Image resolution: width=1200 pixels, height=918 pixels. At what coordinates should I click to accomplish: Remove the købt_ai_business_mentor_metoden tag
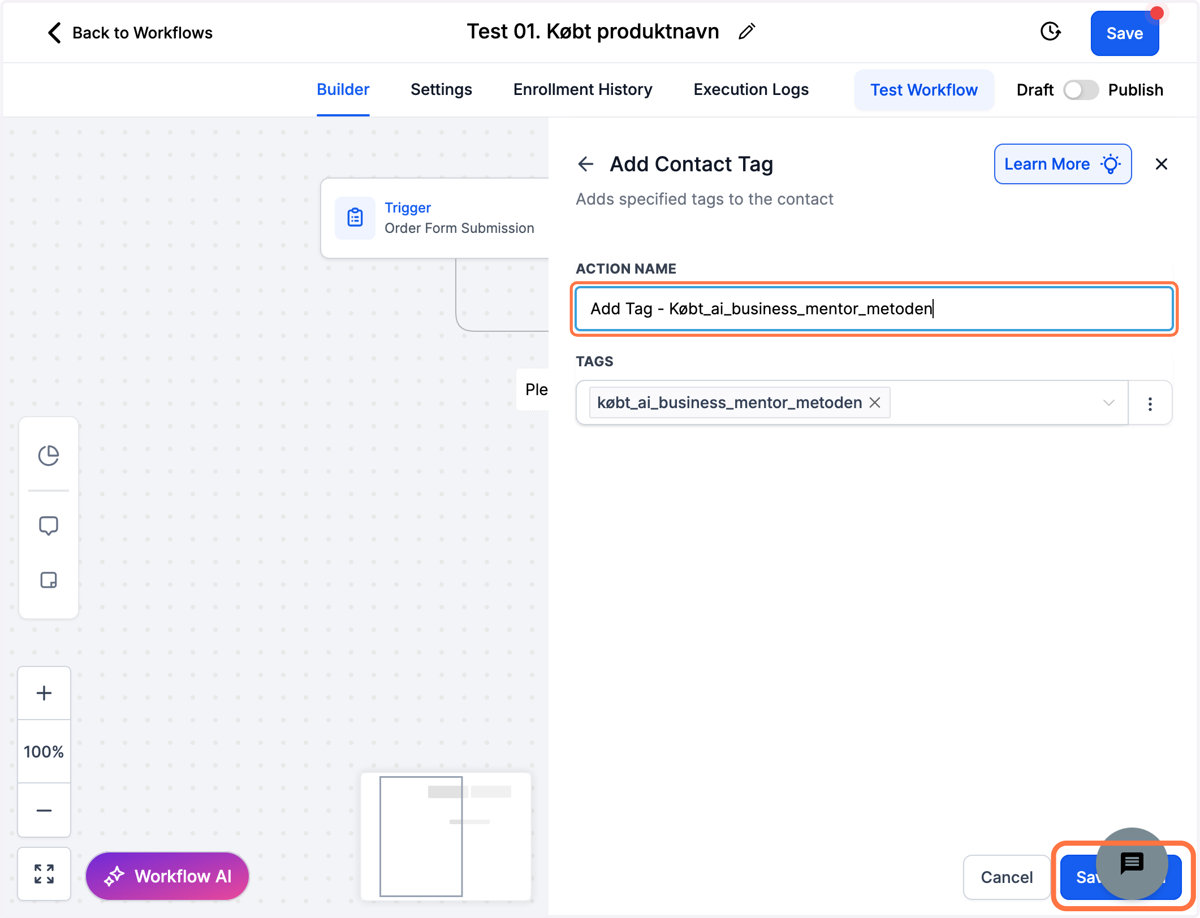(875, 402)
